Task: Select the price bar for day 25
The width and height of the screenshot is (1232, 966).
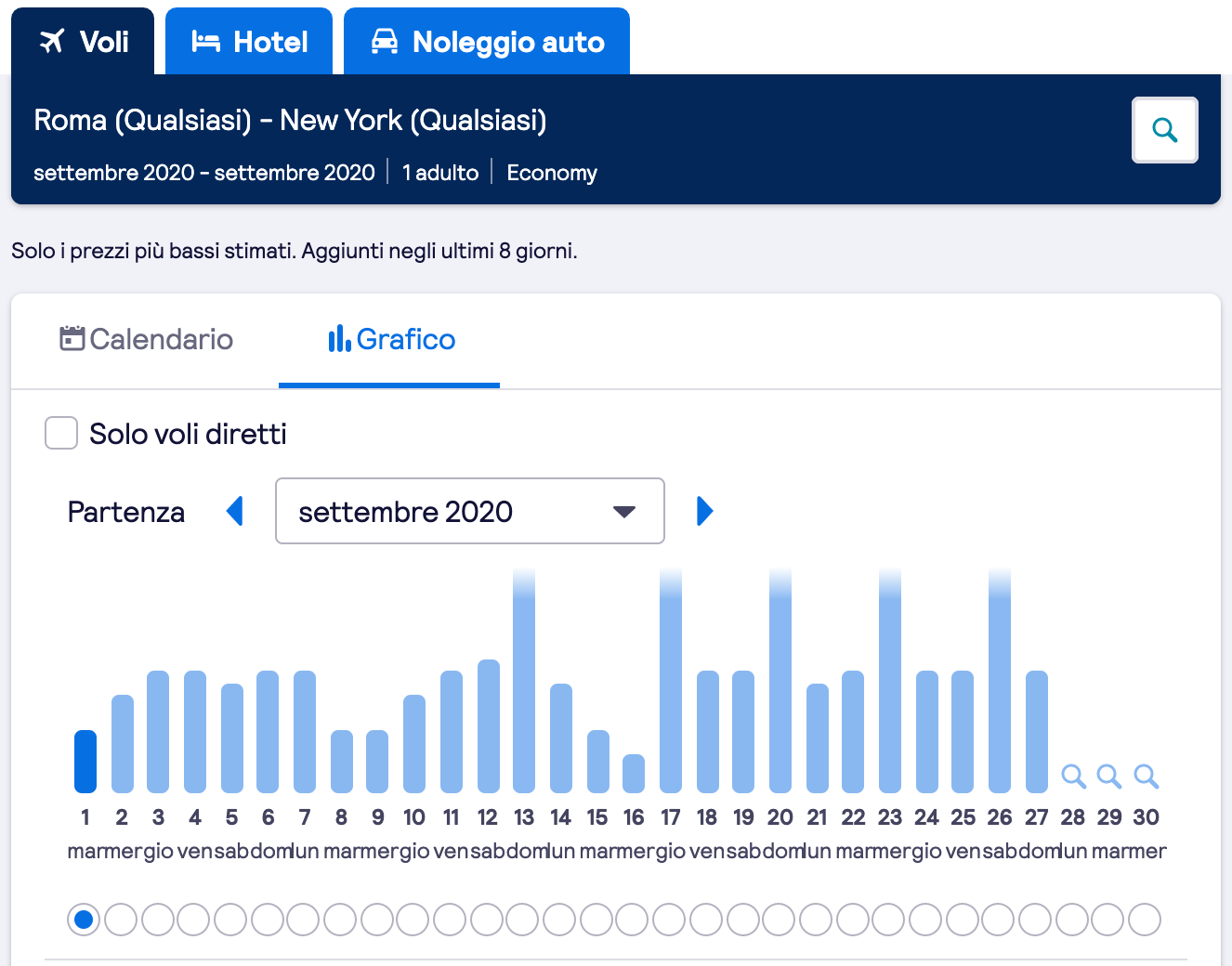Action: [963, 731]
